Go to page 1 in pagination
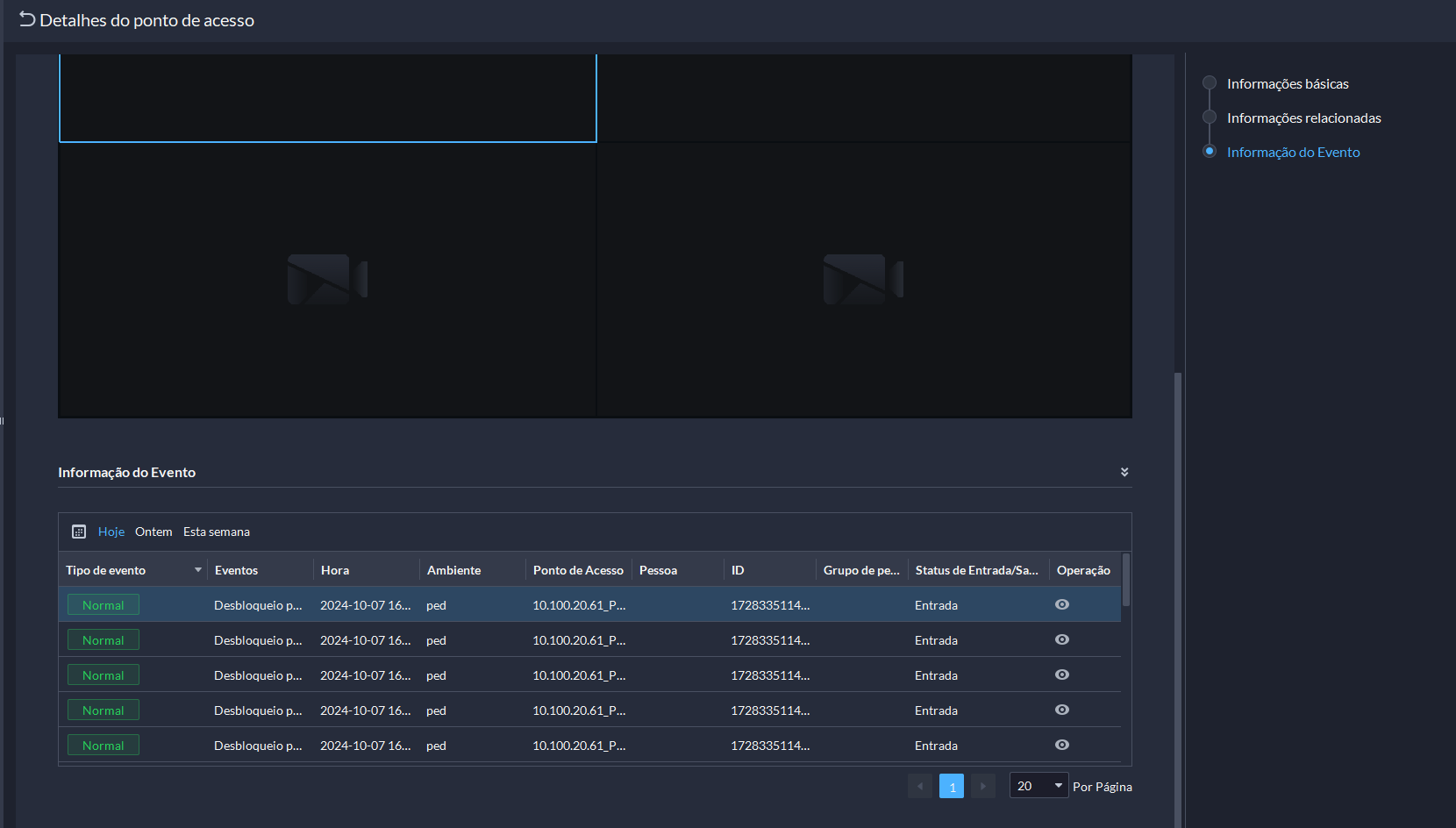1456x828 pixels. click(x=952, y=786)
